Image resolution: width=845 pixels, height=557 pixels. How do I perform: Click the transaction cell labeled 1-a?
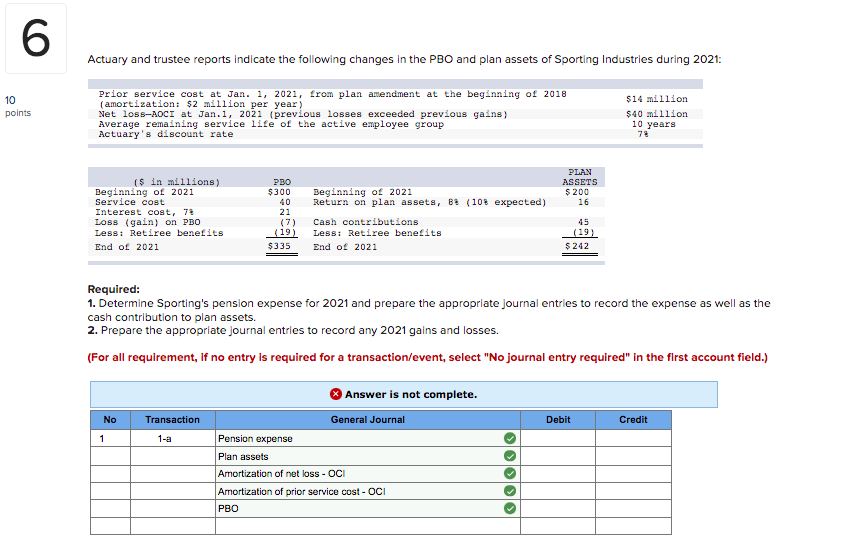pos(172,438)
